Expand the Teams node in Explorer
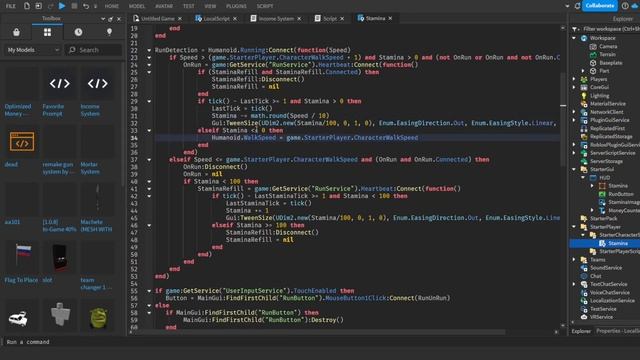The height and width of the screenshot is (360, 640). pos(574,260)
